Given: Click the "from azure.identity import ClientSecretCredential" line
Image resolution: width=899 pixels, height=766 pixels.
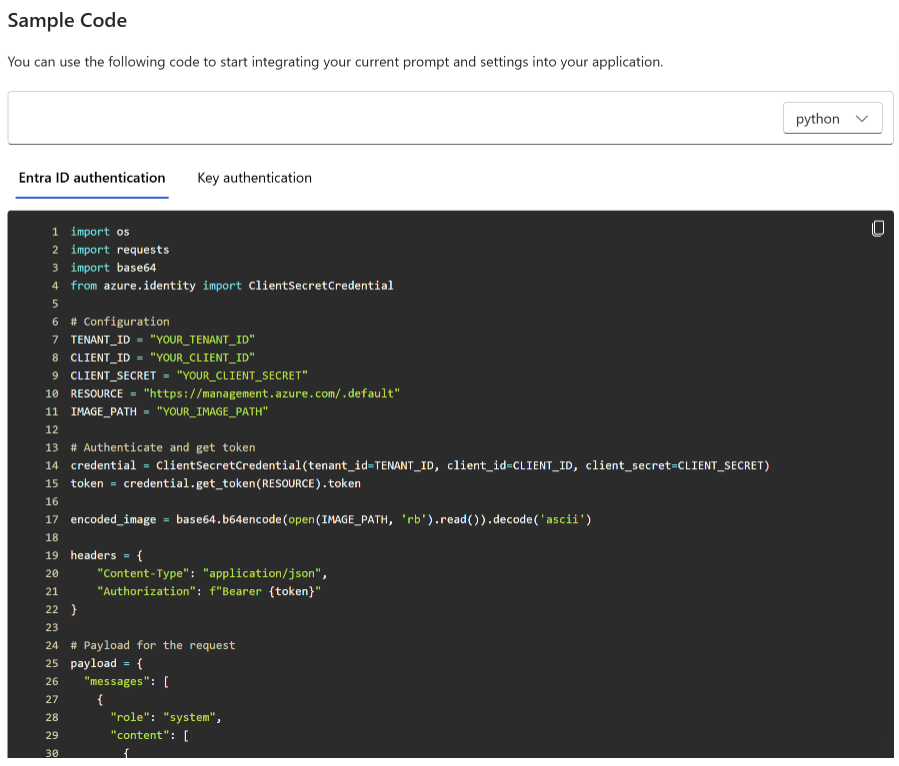Looking at the screenshot, I should pyautogui.click(x=232, y=286).
